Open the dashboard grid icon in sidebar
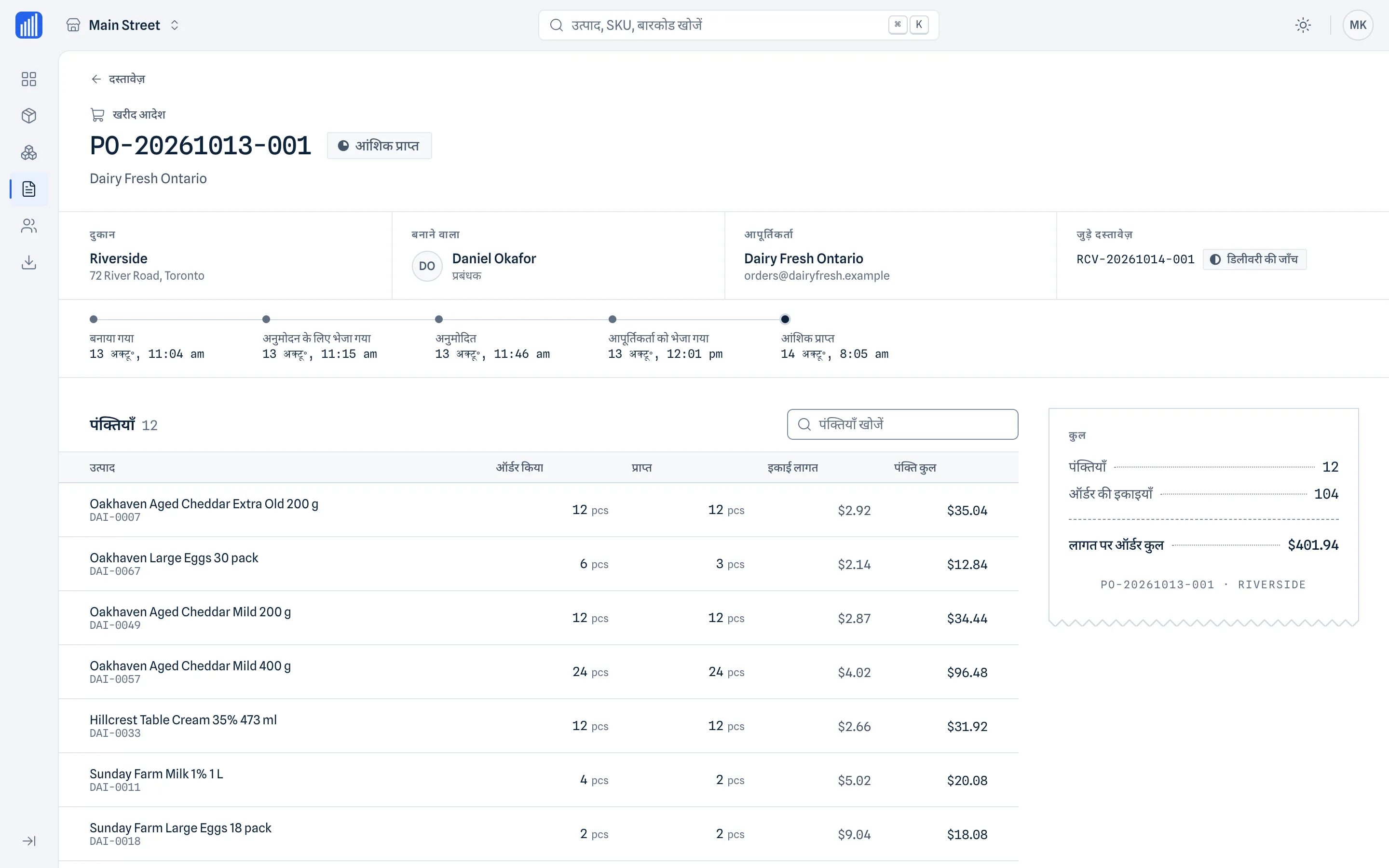The width and height of the screenshot is (1389, 868). click(29, 79)
